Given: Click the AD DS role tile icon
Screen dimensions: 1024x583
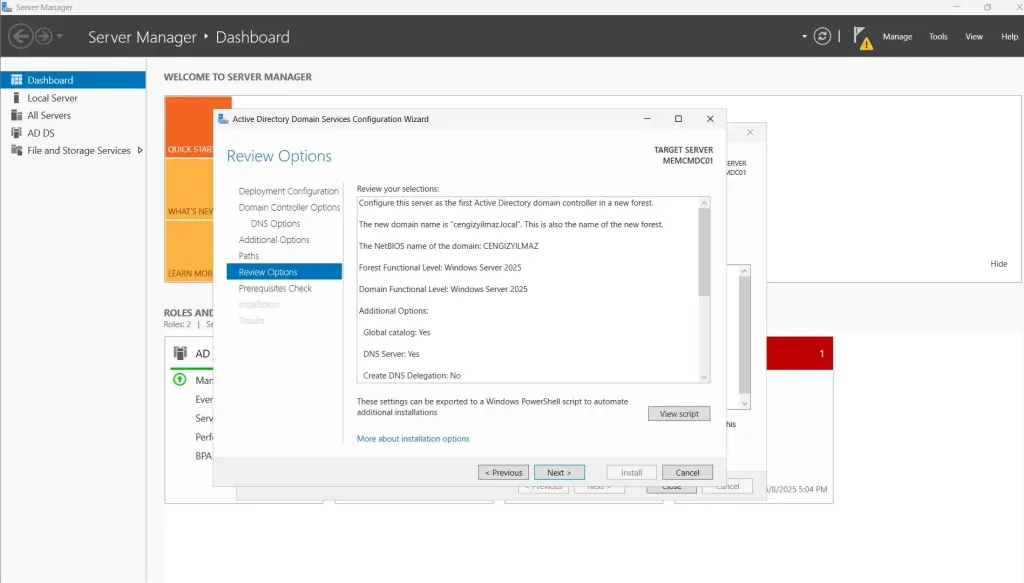Looking at the screenshot, I should pyautogui.click(x=180, y=353).
